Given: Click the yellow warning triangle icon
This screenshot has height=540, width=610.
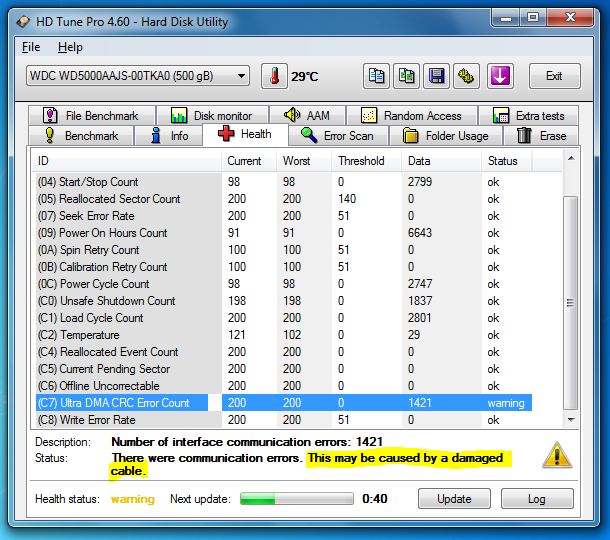Looking at the screenshot, I should (x=557, y=455).
